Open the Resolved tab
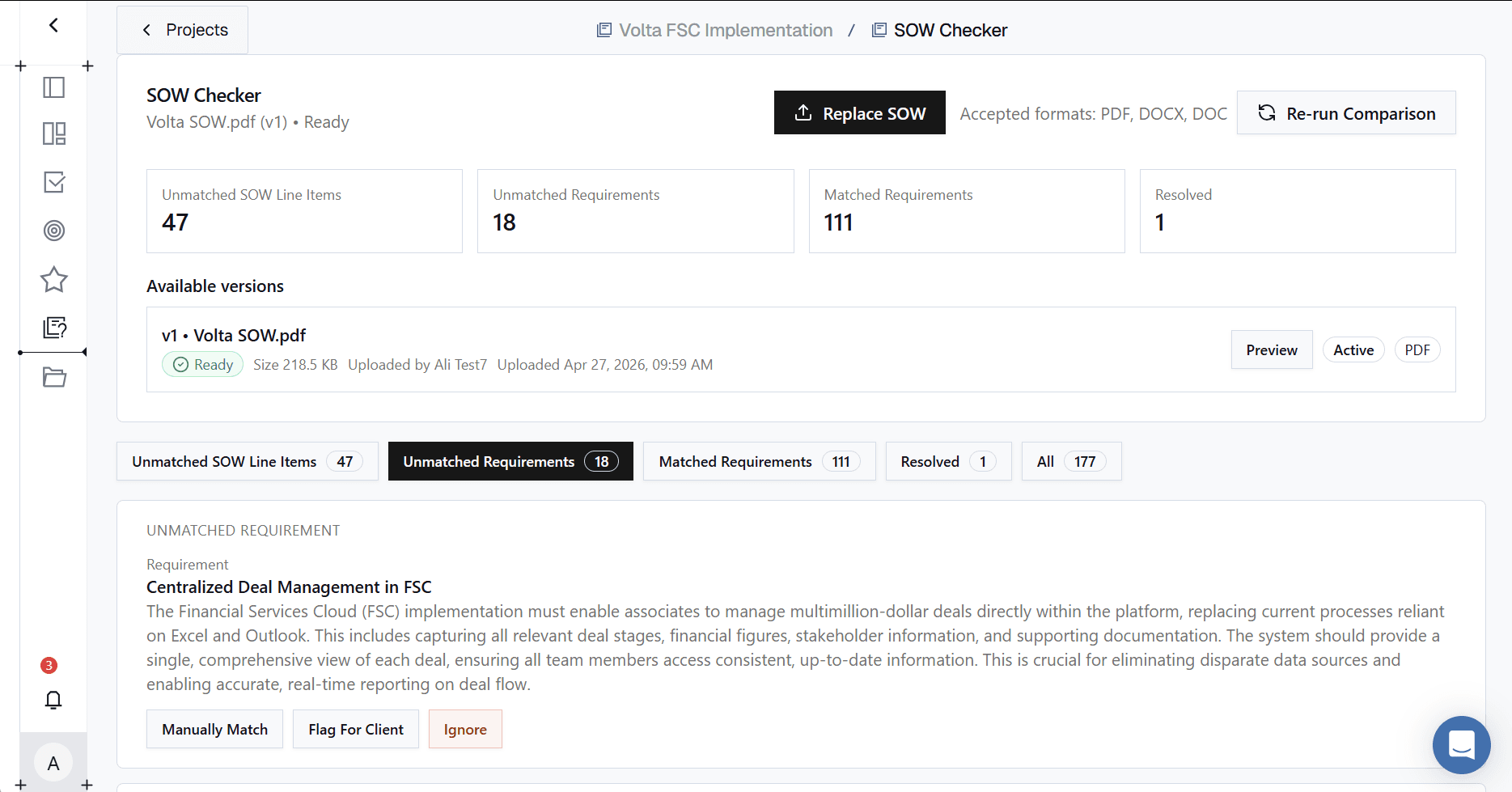This screenshot has height=792, width=1512. pyautogui.click(x=948, y=461)
